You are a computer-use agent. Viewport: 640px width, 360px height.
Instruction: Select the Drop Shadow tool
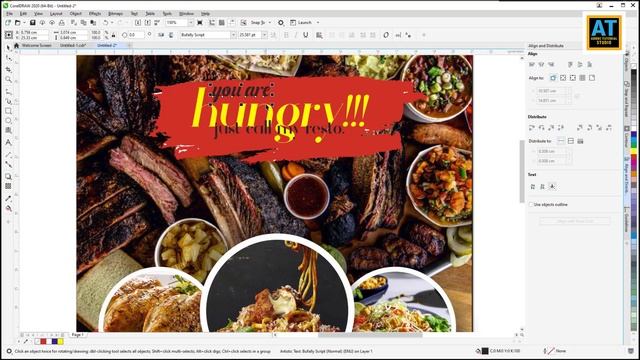point(9,176)
